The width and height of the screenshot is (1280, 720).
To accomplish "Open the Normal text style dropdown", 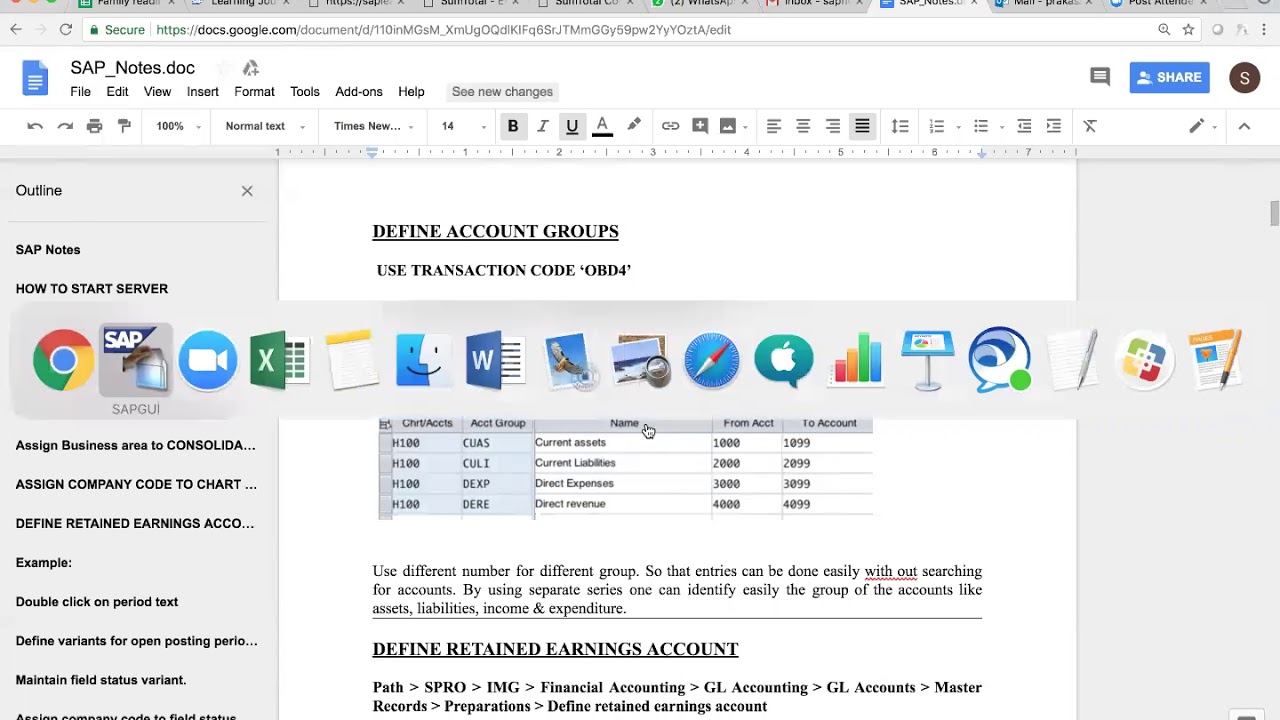I will coord(265,126).
